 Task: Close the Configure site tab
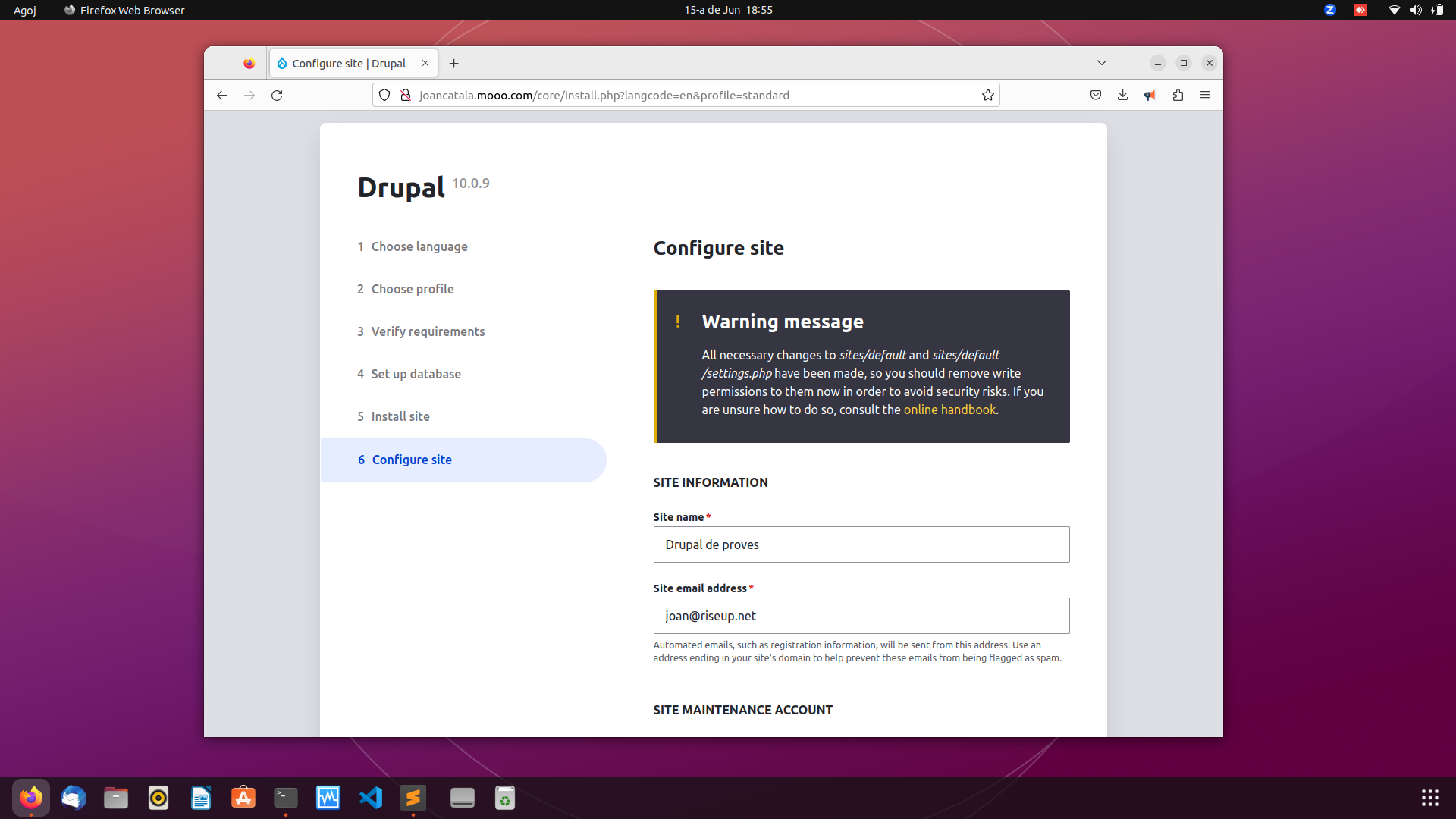tap(425, 64)
